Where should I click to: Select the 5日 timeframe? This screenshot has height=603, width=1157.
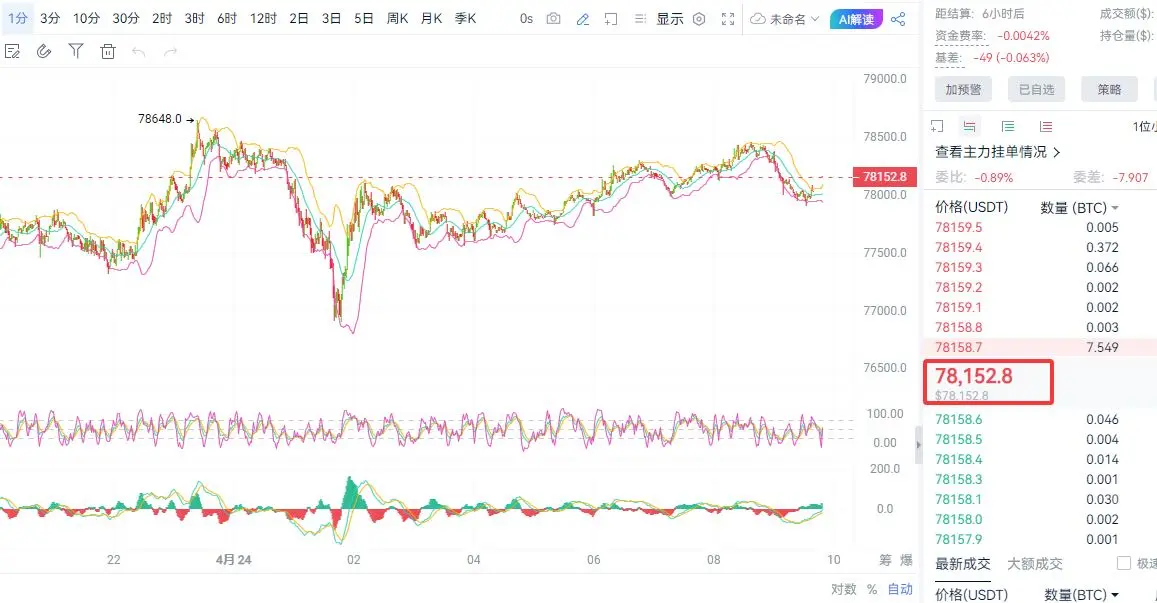[364, 18]
